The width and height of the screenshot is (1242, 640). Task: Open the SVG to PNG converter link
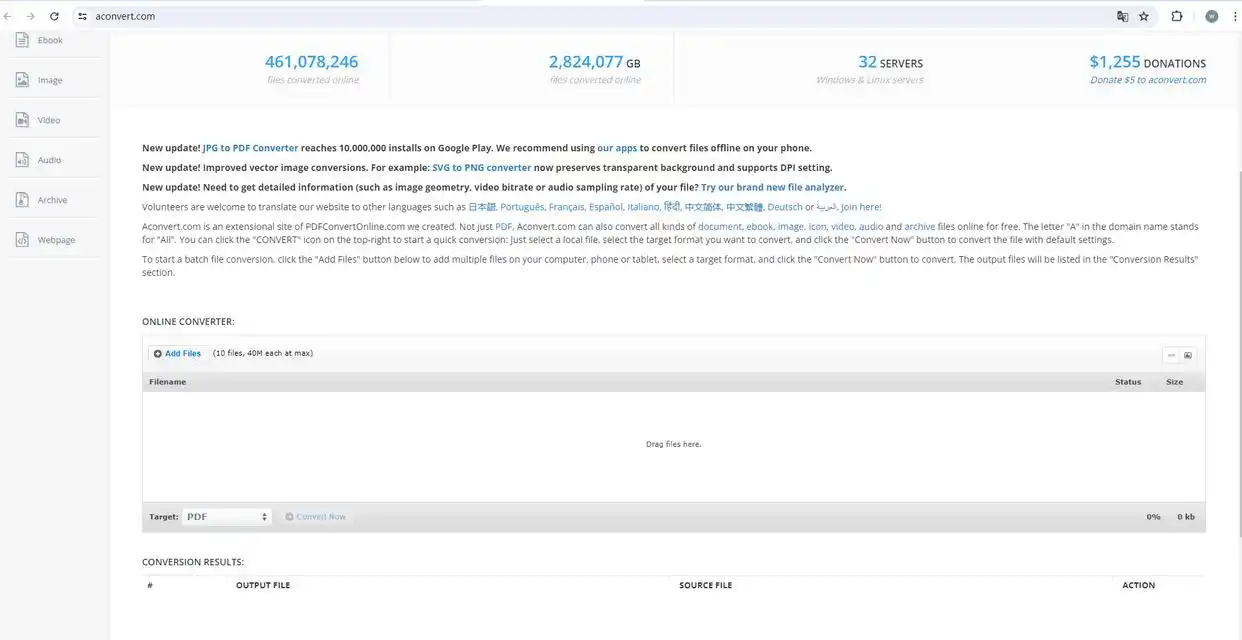click(x=481, y=168)
